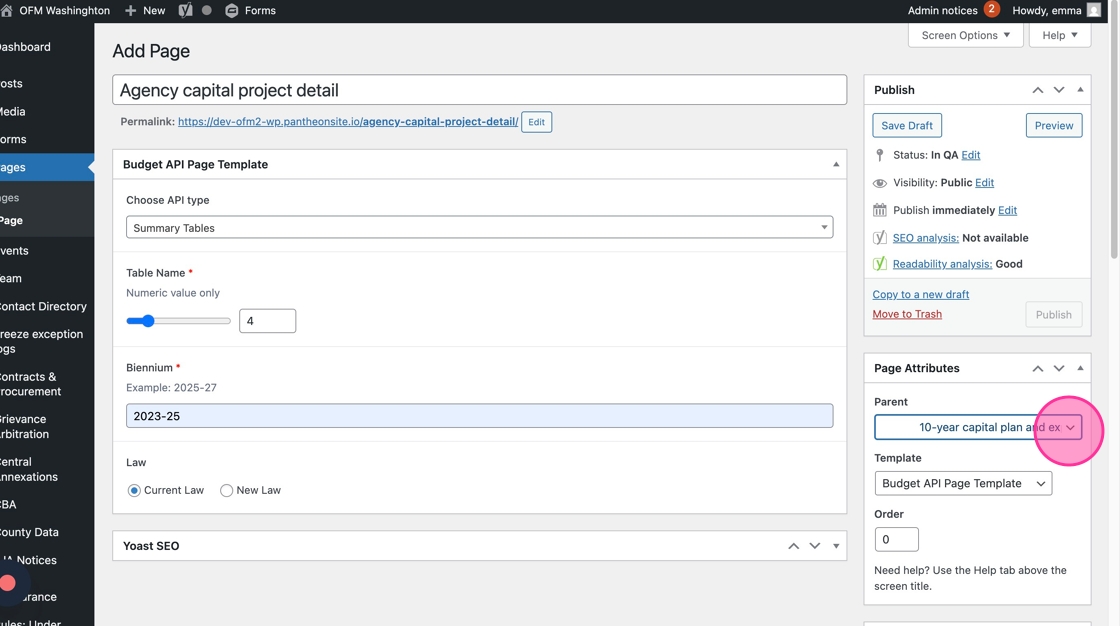Click the Table Name range slider
Image resolution: width=1120 pixels, height=626 pixels.
[178, 321]
